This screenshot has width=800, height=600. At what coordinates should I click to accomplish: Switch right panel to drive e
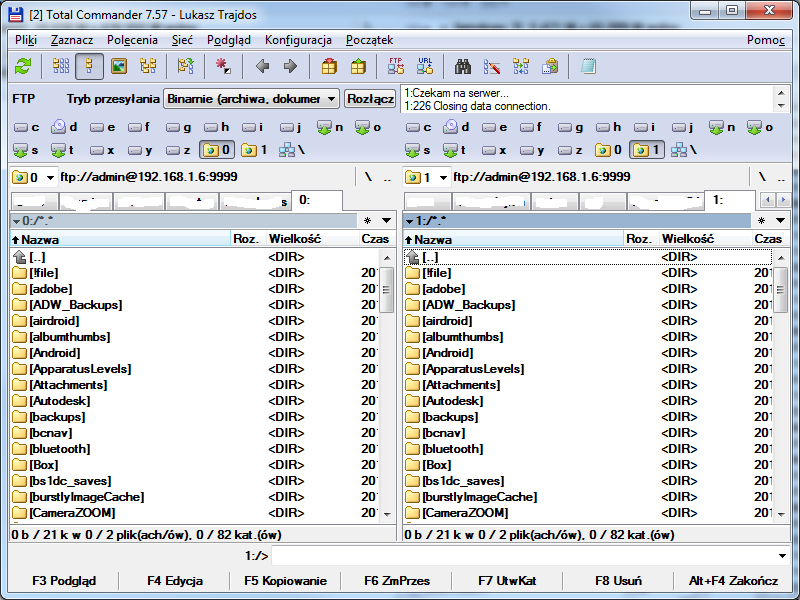(x=494, y=127)
